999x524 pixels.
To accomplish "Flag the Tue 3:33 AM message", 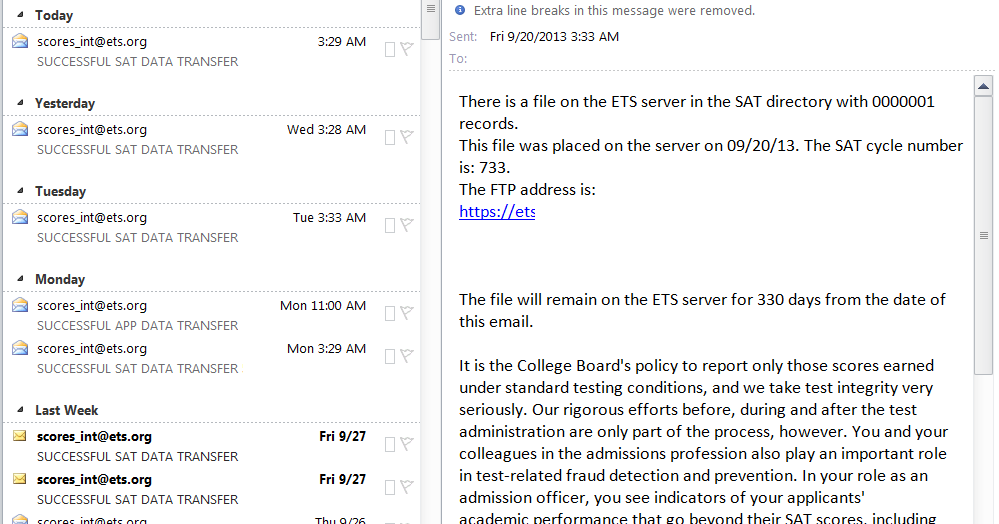I will (407, 225).
